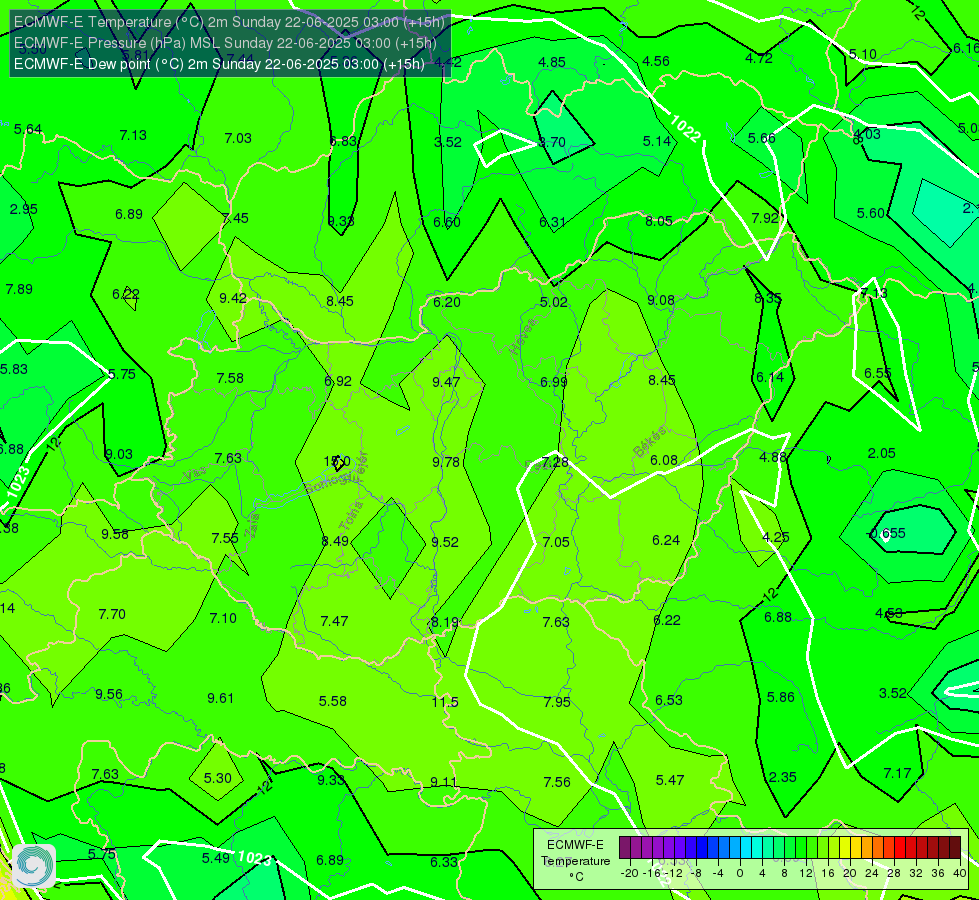The width and height of the screenshot is (979, 900).
Task: Click the 4.85 value on the map
Action: click(x=552, y=62)
